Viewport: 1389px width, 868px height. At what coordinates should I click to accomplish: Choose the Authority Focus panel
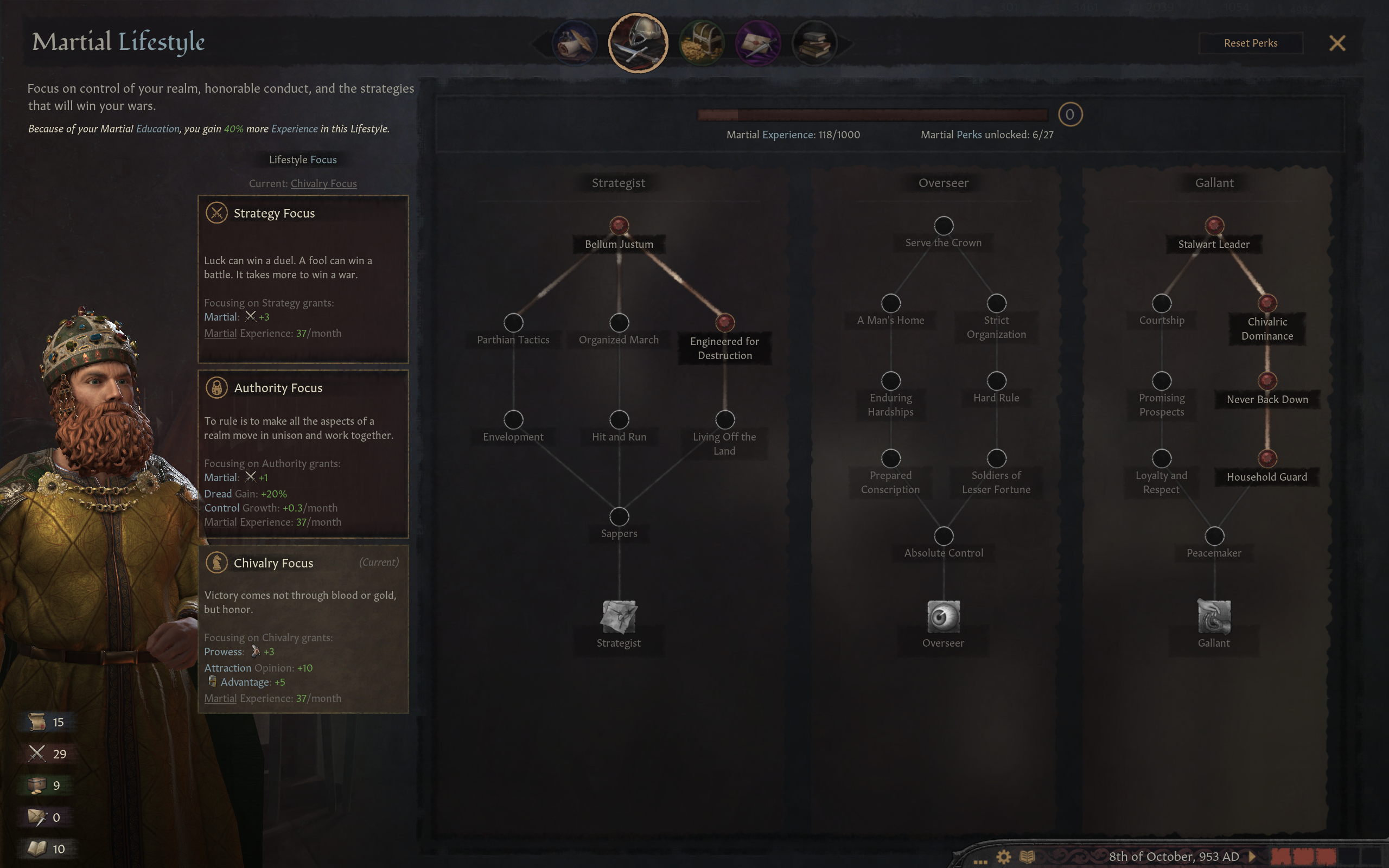coord(303,454)
